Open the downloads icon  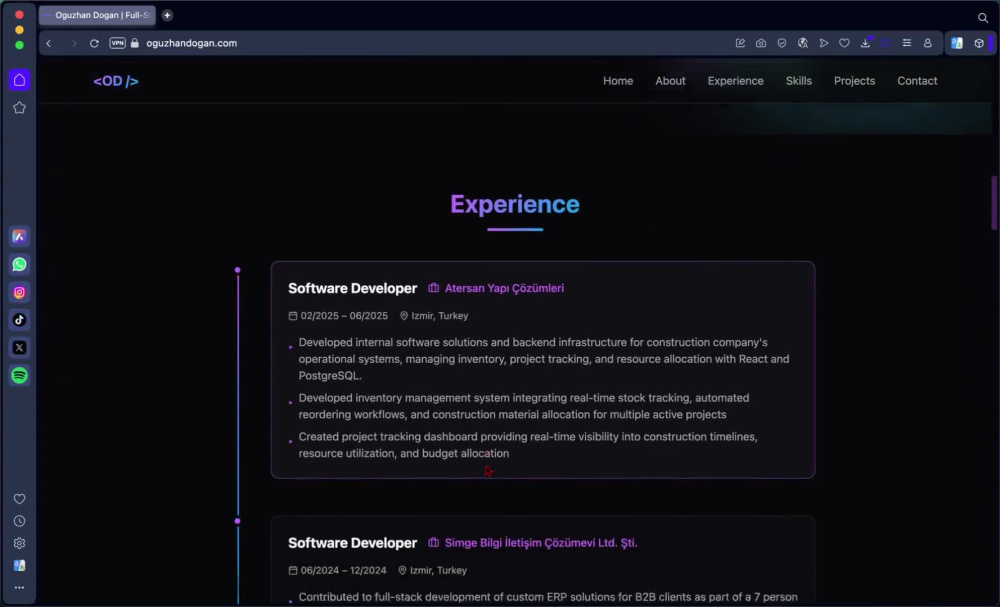(x=865, y=43)
